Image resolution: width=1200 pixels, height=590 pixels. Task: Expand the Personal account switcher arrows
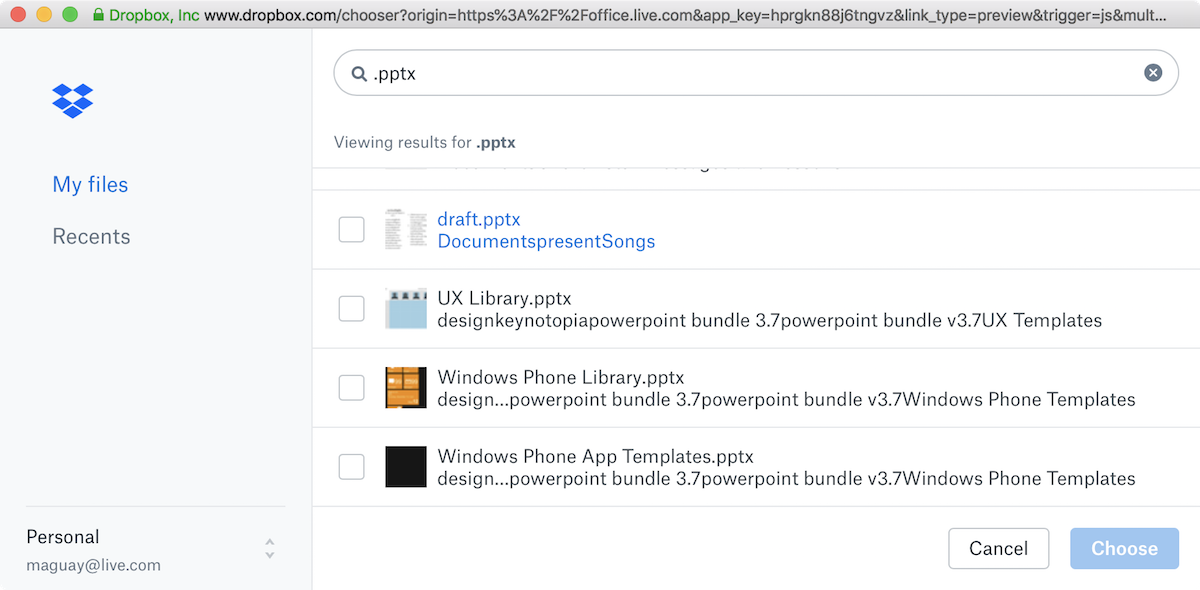pos(270,548)
